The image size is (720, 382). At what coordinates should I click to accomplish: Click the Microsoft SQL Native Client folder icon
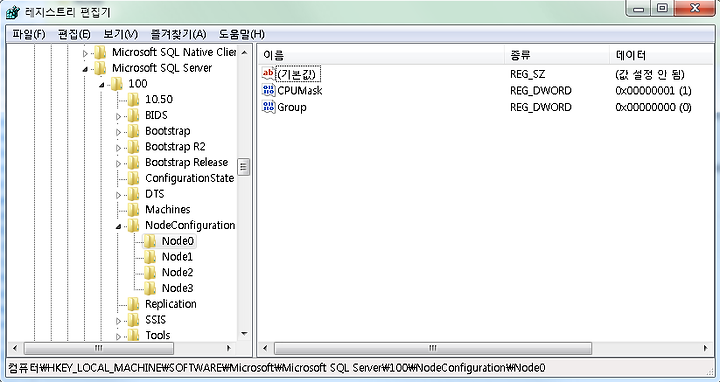coord(100,52)
